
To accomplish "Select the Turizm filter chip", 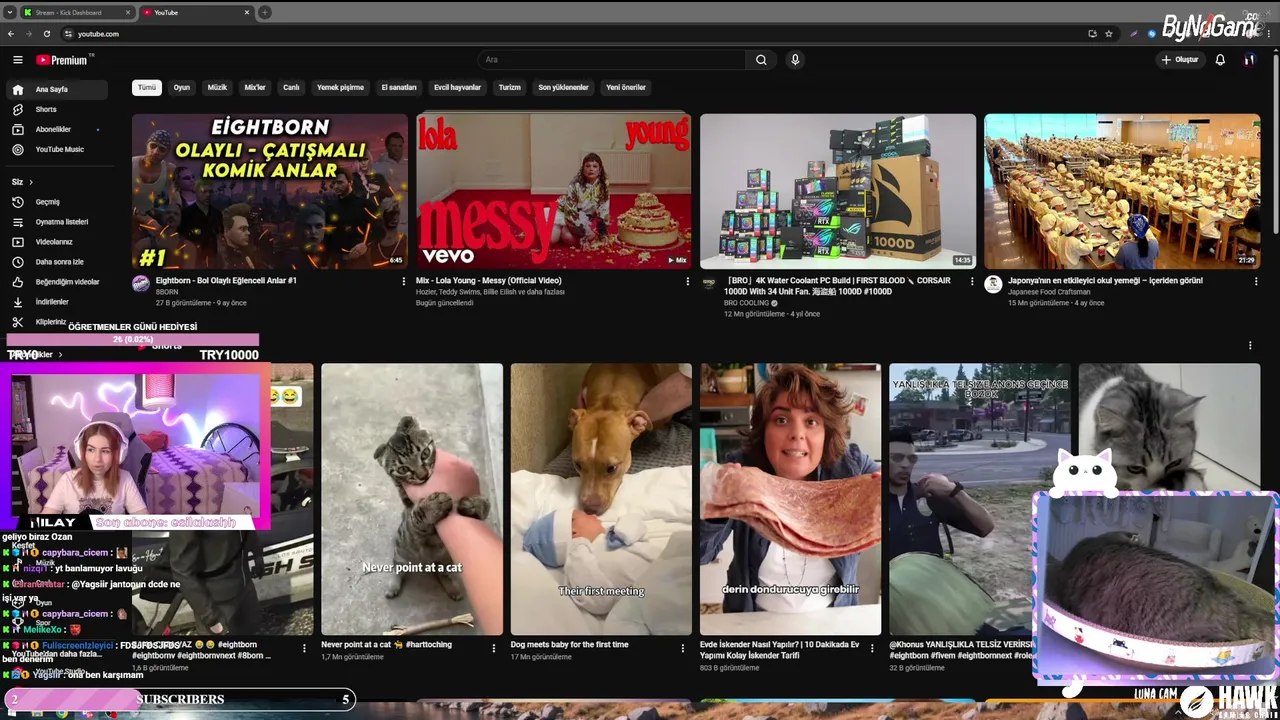I will tap(510, 87).
